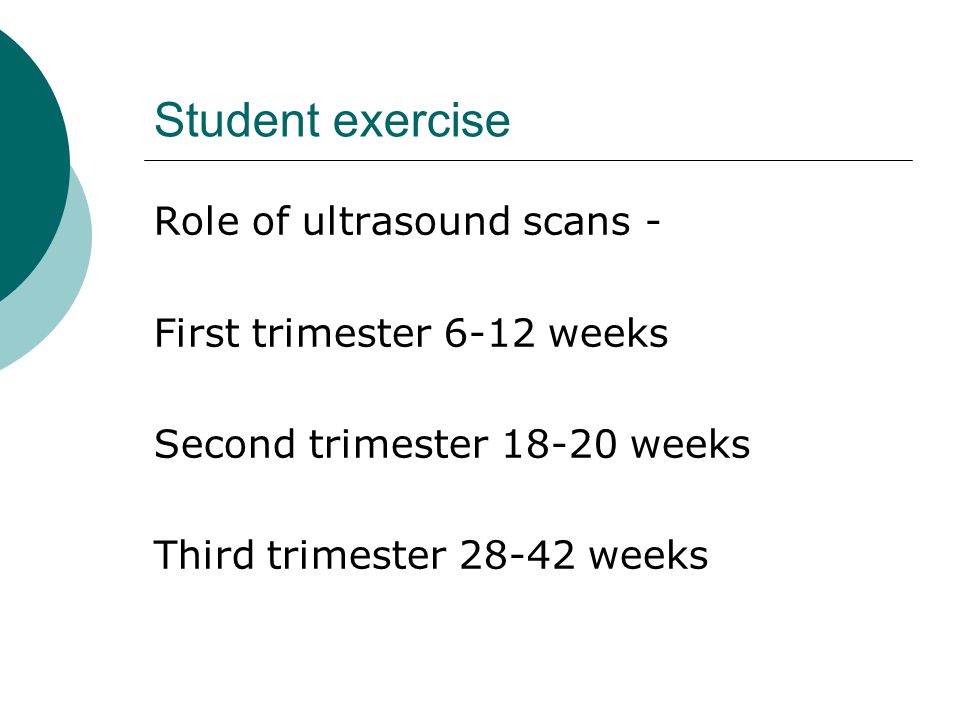The width and height of the screenshot is (960, 720).
Task: Select the word First
Action: click(x=197, y=333)
